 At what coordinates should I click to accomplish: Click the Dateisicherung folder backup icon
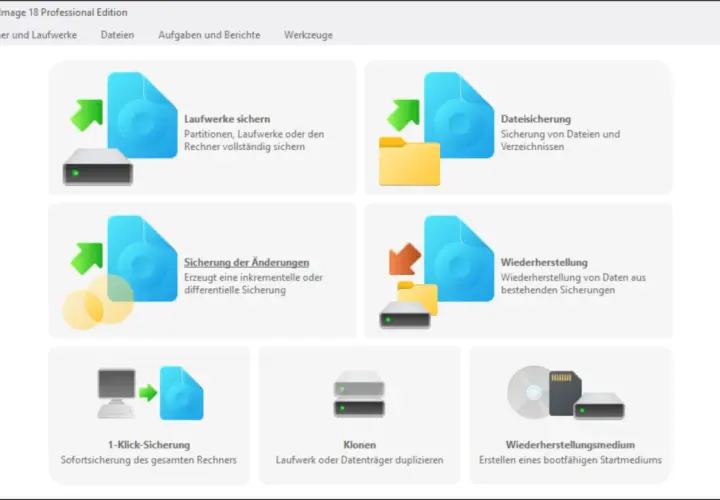click(437, 129)
